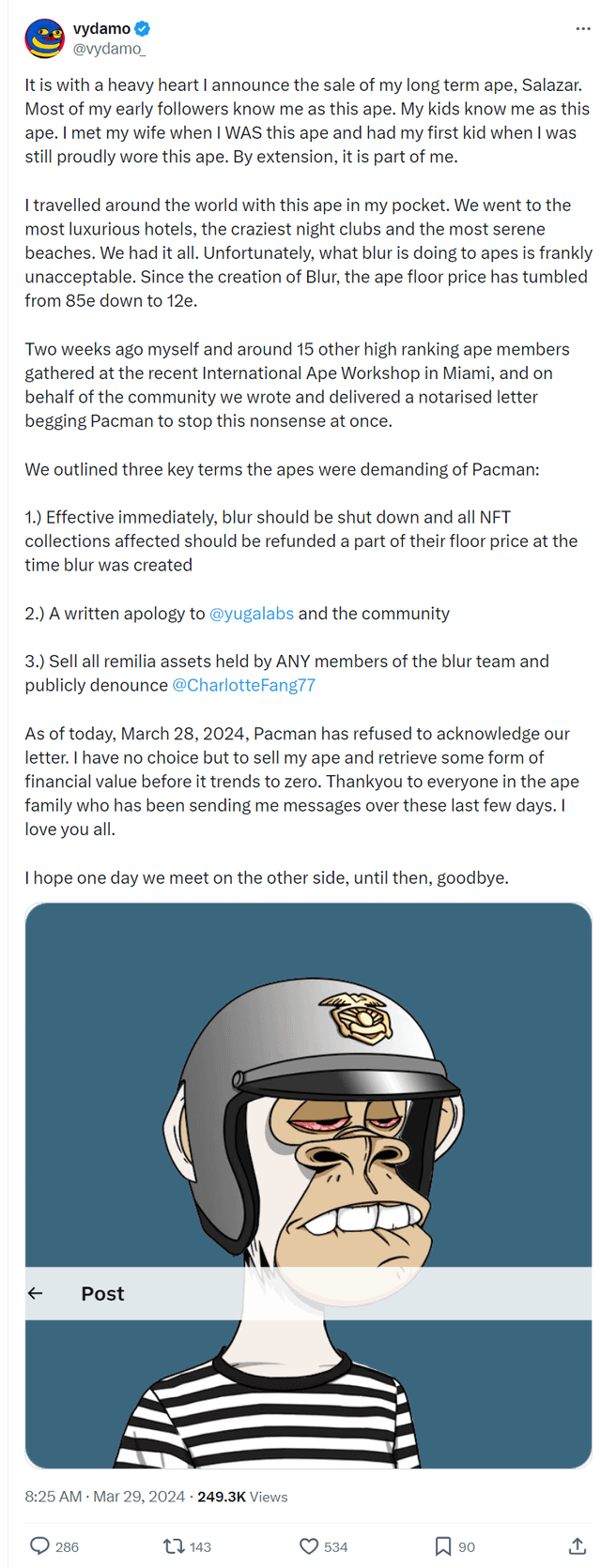Click the 534 likes count number
Screen dimensions: 601x1568
336,1546
